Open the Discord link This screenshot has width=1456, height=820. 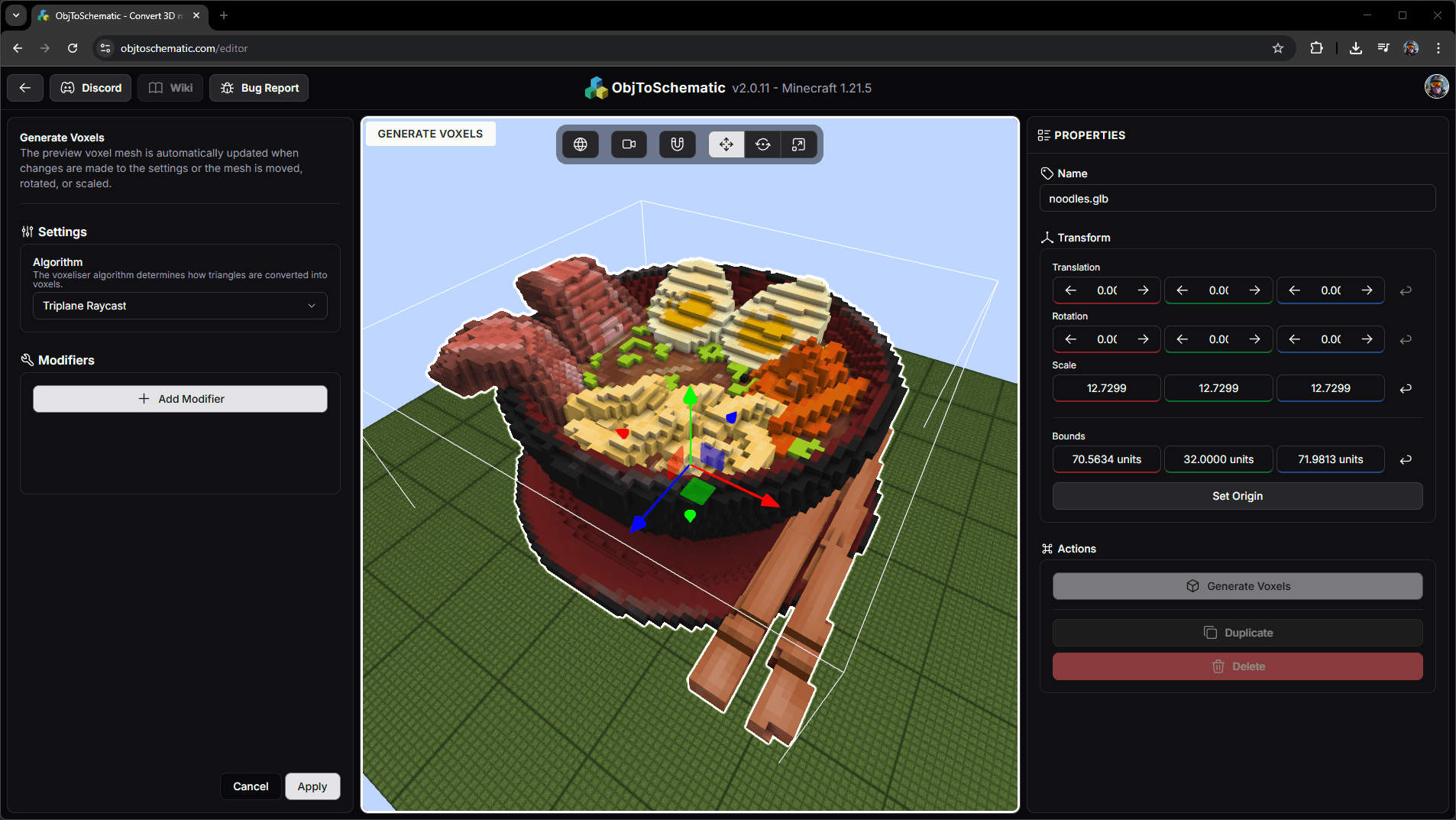[91, 88]
